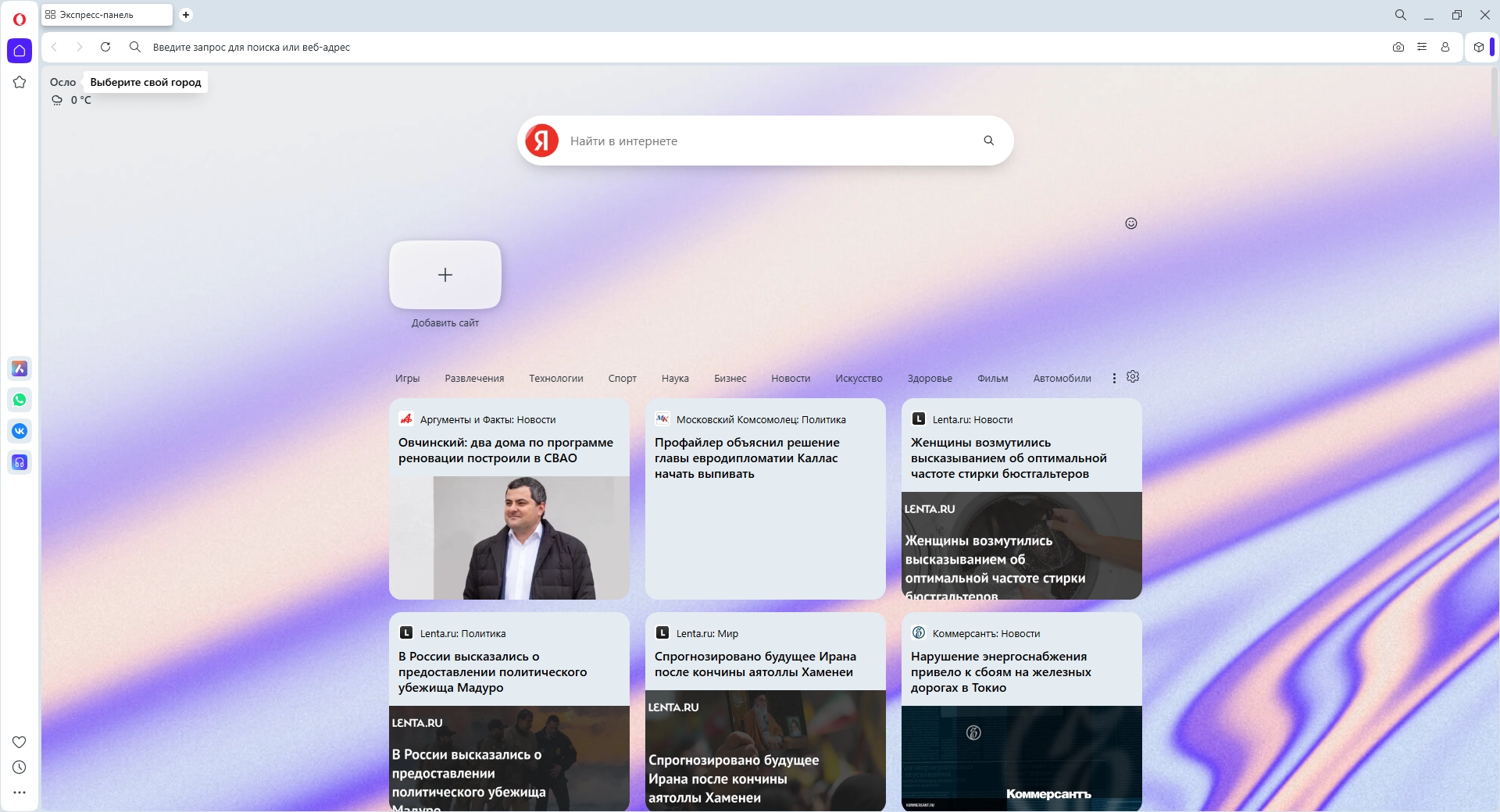Search tabs using the magnifier icon
The width and height of the screenshot is (1500, 812).
pyautogui.click(x=1401, y=15)
